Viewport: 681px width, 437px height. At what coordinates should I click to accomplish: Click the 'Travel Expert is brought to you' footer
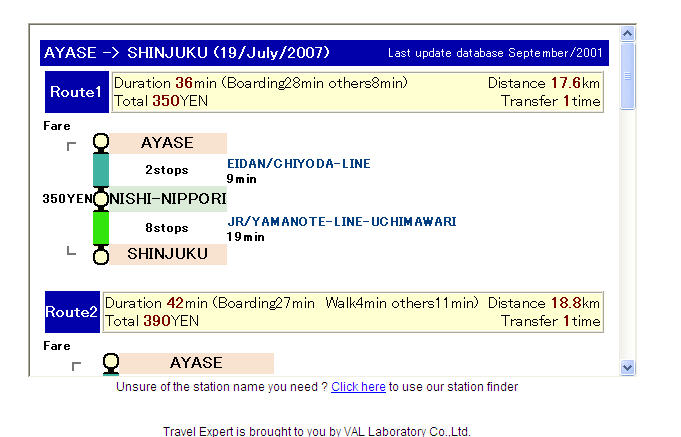point(317,431)
